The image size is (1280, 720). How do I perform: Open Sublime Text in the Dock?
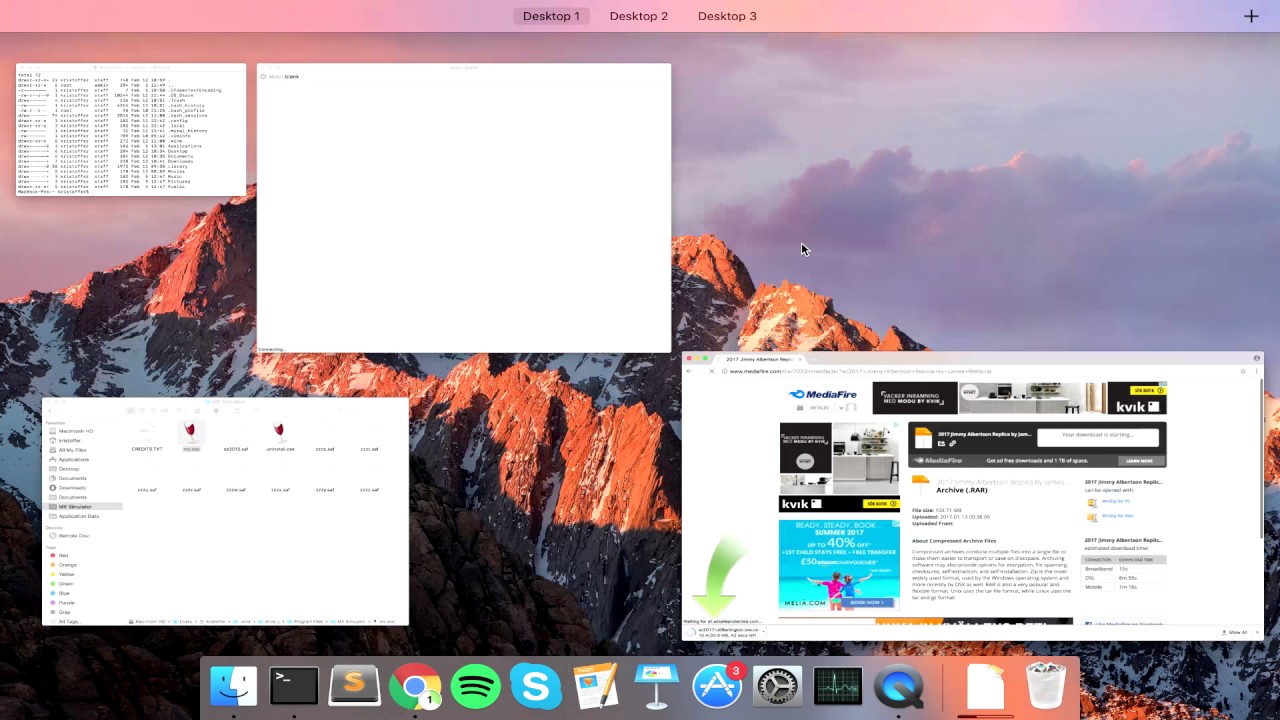[x=354, y=687]
